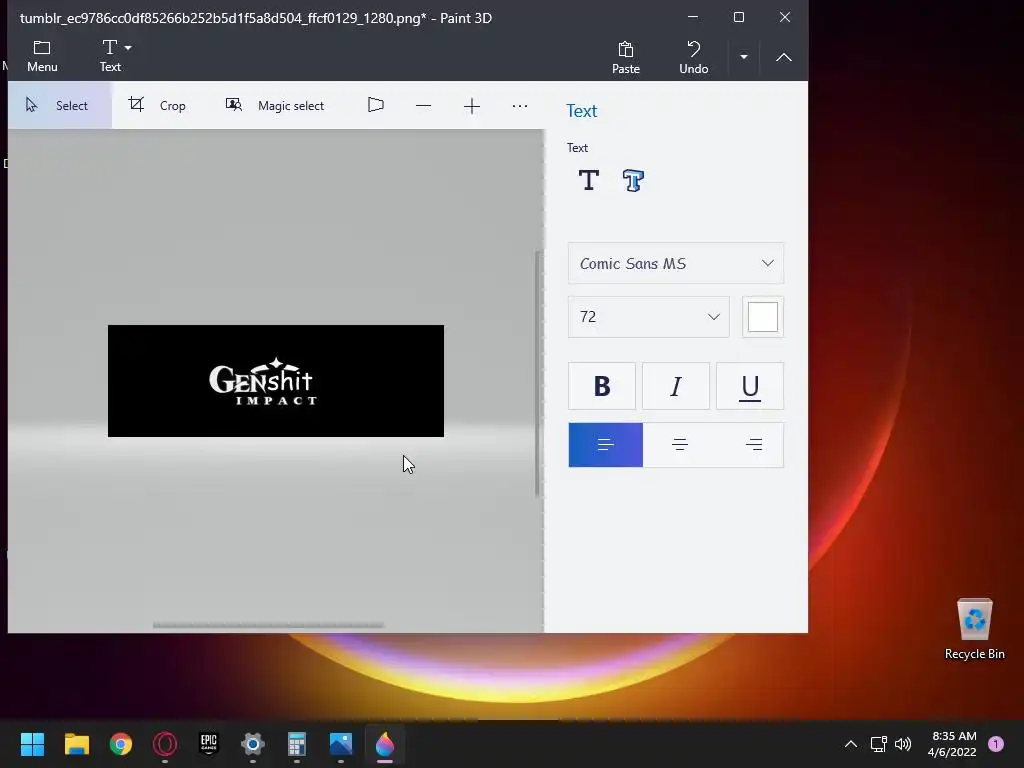
Task: Toggle 3D view flag icon
Action: tap(376, 105)
